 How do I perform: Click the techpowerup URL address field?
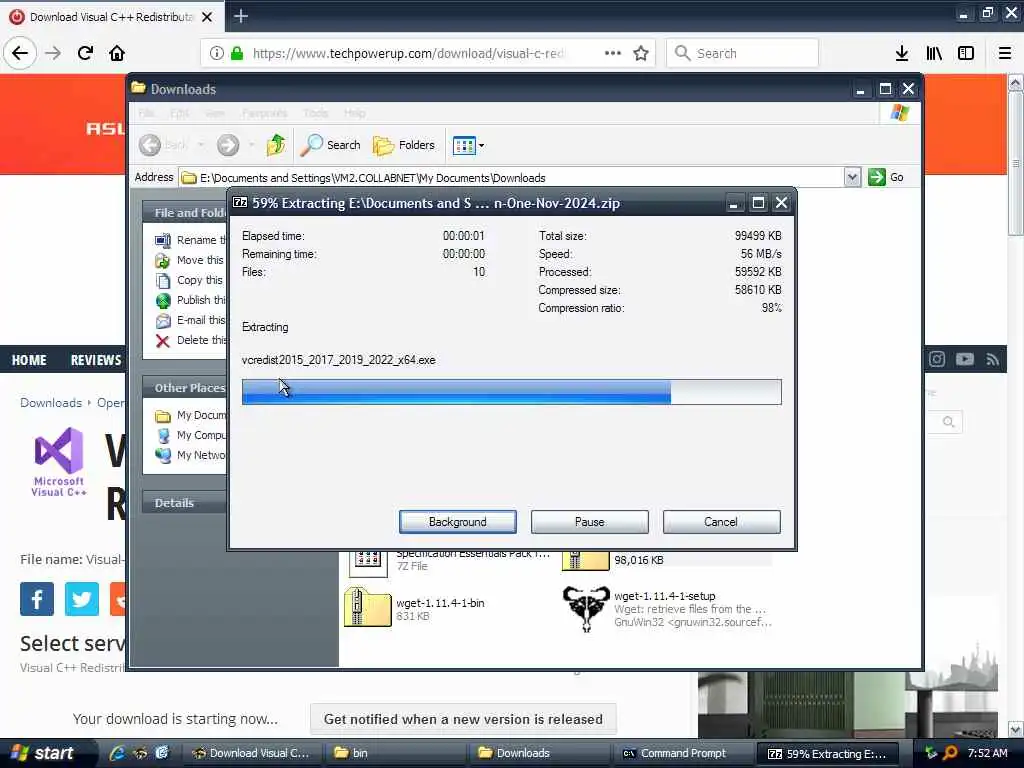point(408,53)
